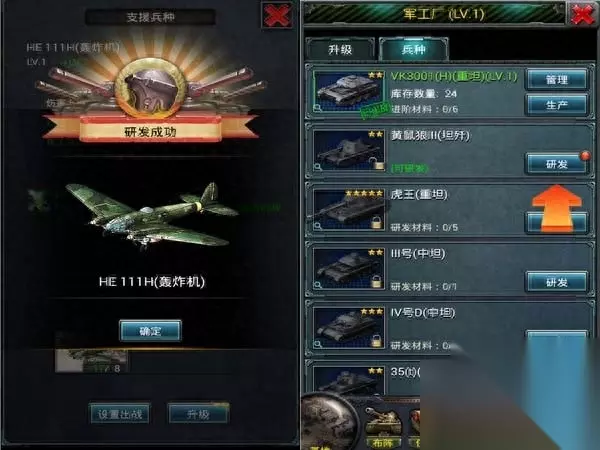Click the 设置出战 button

coord(120,414)
